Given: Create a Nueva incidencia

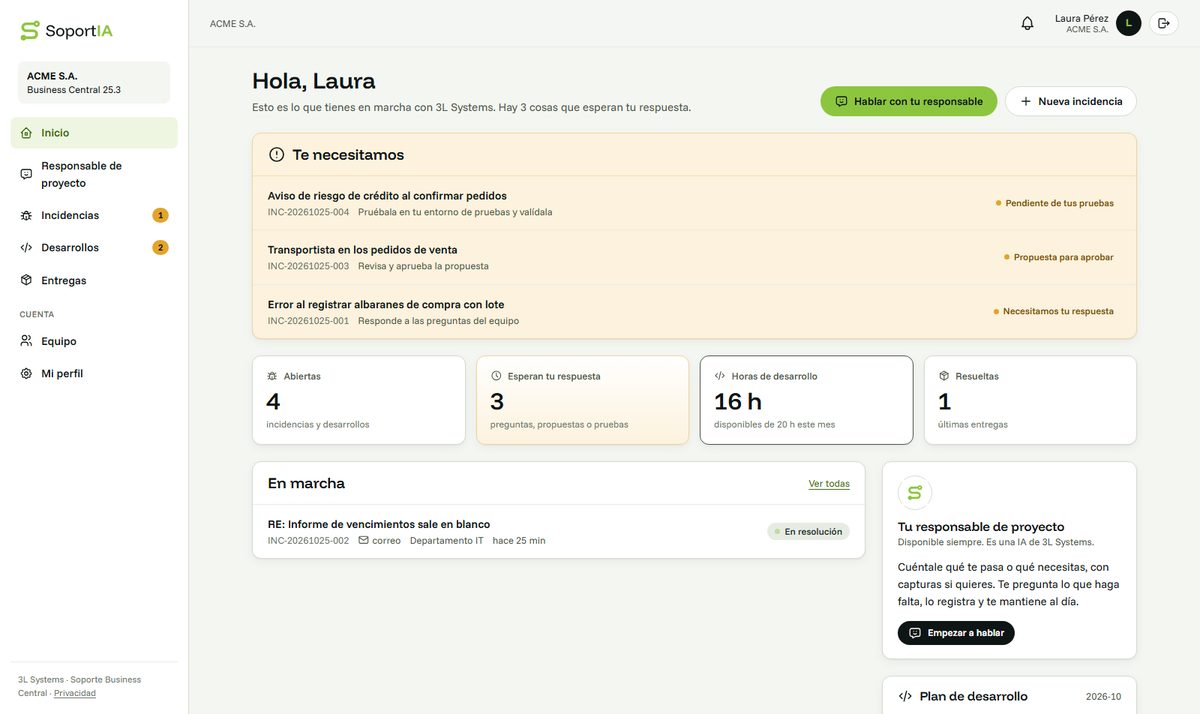Looking at the screenshot, I should 1070,101.
